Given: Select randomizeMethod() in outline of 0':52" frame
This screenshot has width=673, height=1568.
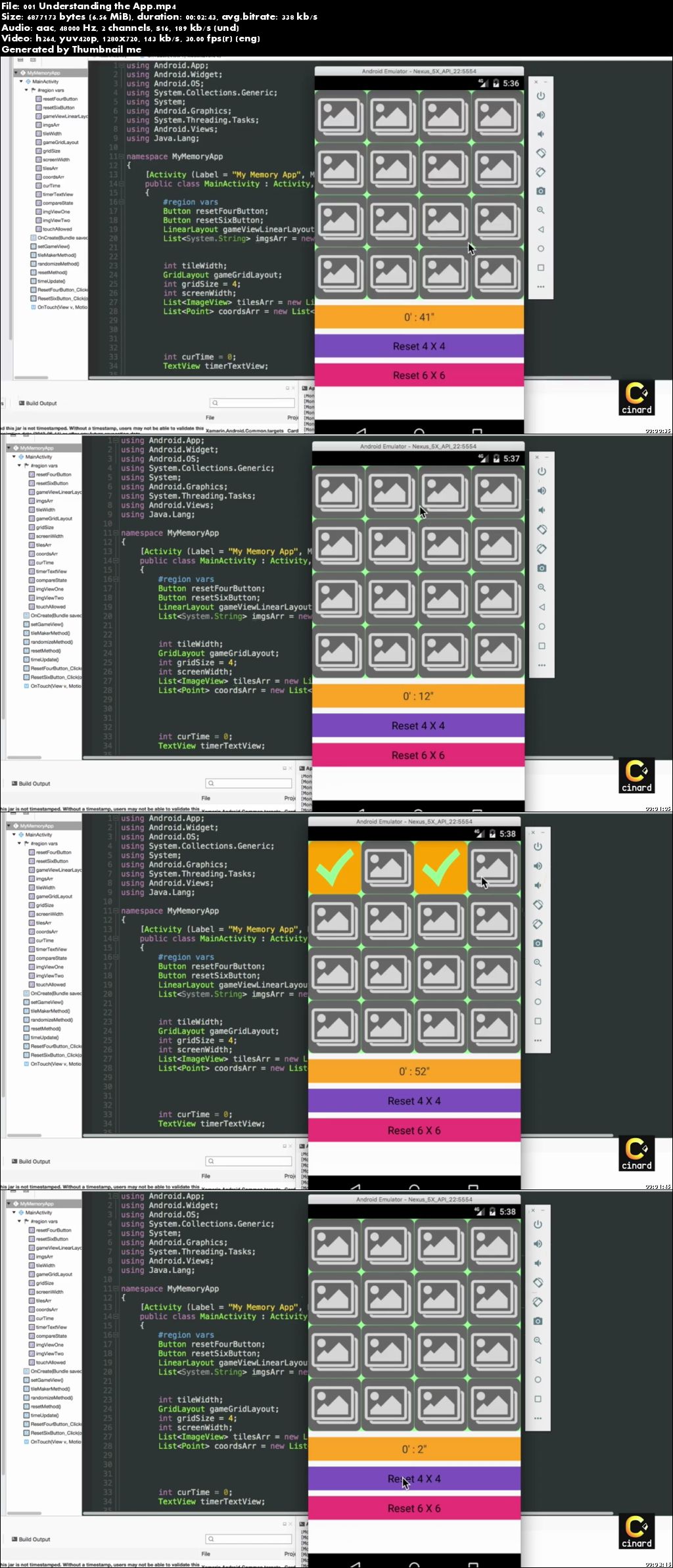Looking at the screenshot, I should tap(47, 1020).
